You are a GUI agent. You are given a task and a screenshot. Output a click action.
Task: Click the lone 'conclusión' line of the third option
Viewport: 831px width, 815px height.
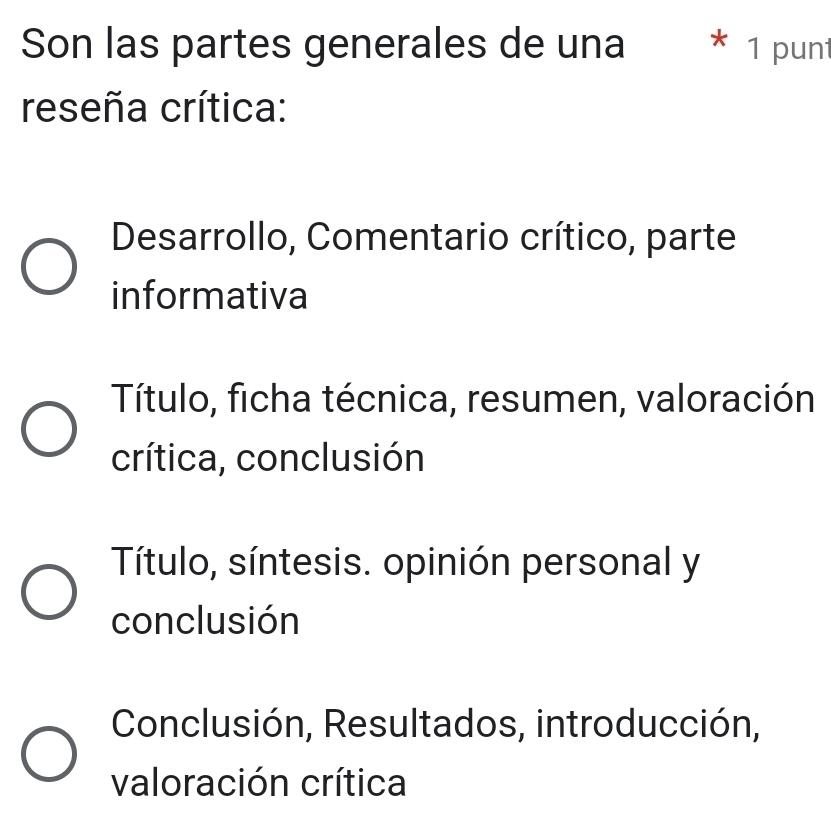point(206,622)
